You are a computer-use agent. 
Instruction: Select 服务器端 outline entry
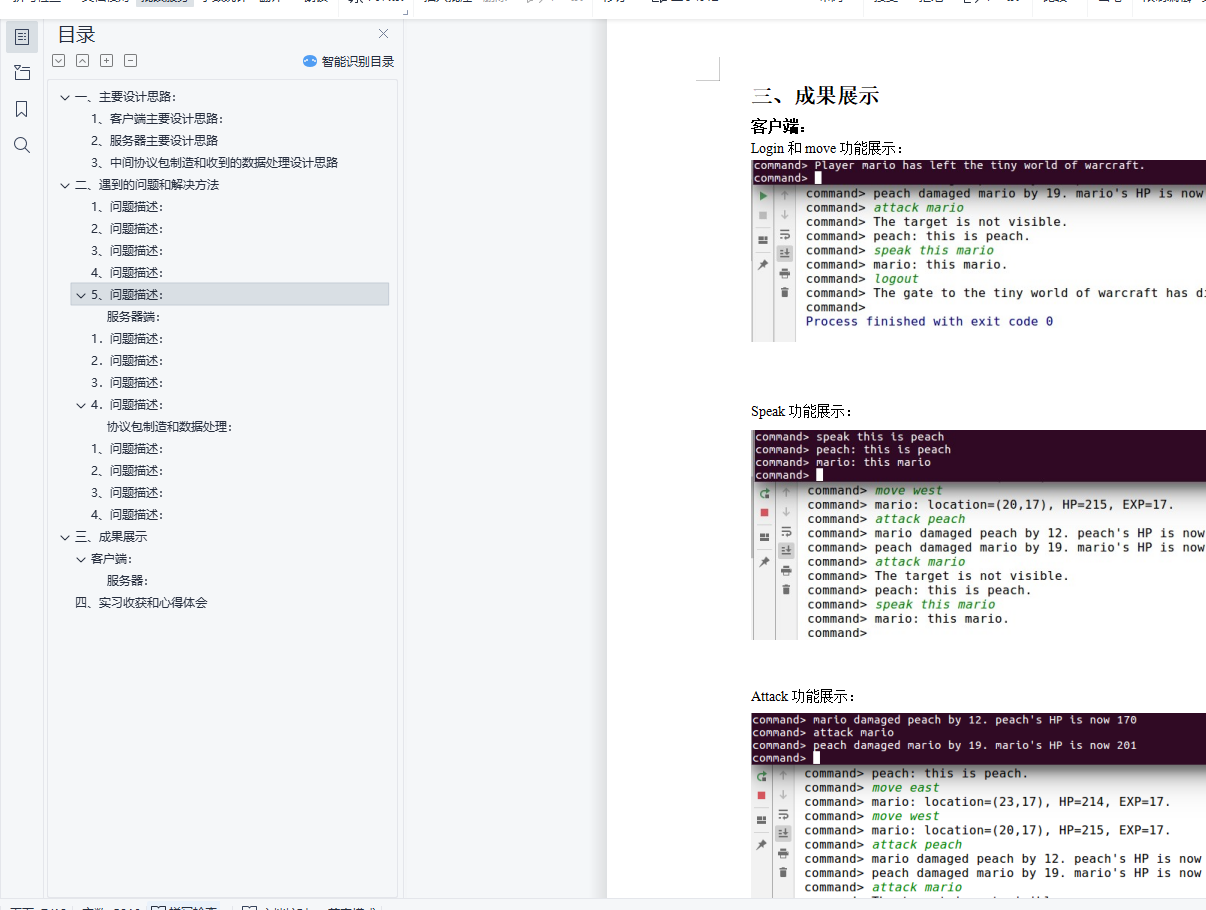click(x=133, y=317)
